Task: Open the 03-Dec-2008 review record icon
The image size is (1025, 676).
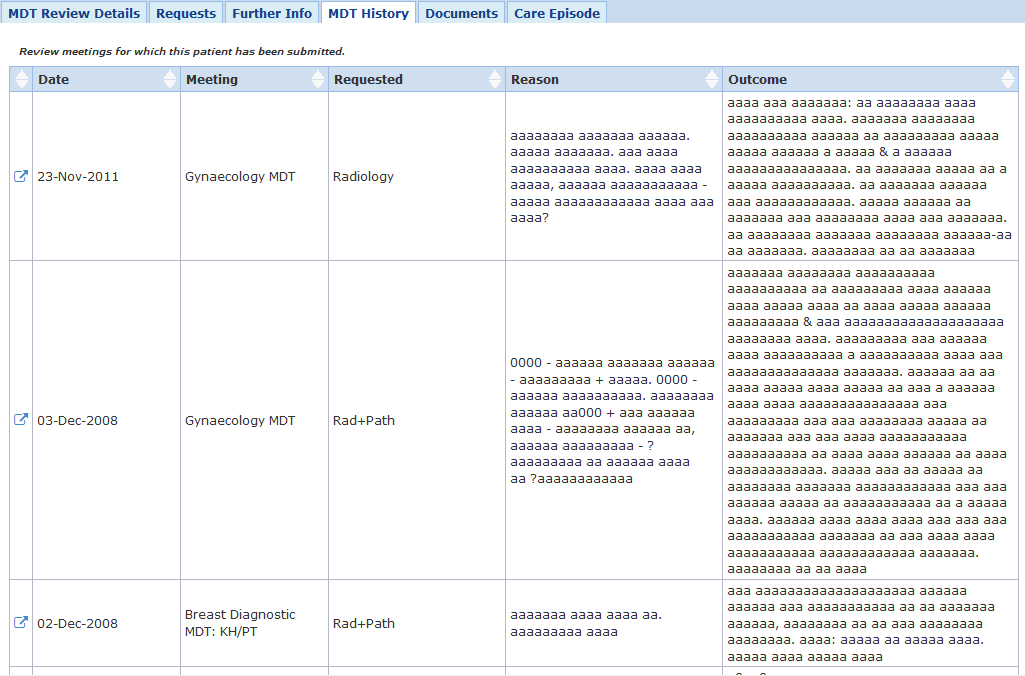Action: 21,420
